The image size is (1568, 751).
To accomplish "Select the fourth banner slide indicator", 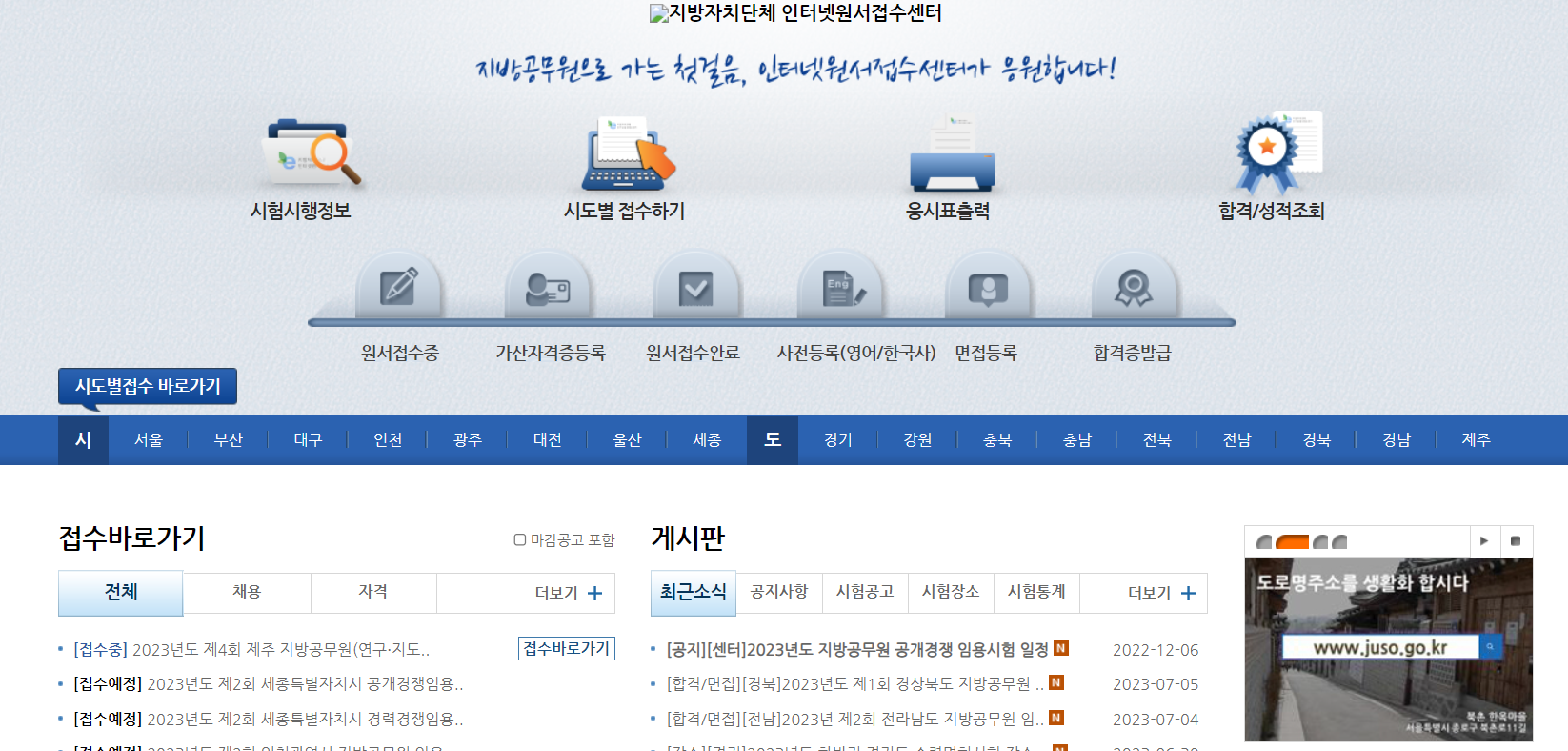I will point(1339,542).
